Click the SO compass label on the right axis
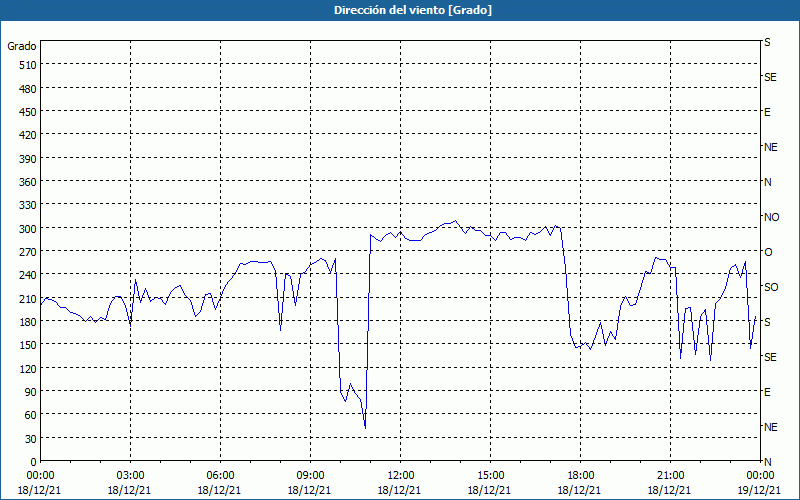800x500 pixels. 771,287
